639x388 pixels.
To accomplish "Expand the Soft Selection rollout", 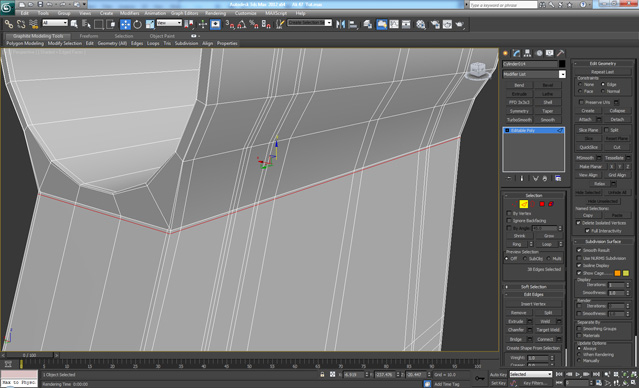I will (533, 287).
